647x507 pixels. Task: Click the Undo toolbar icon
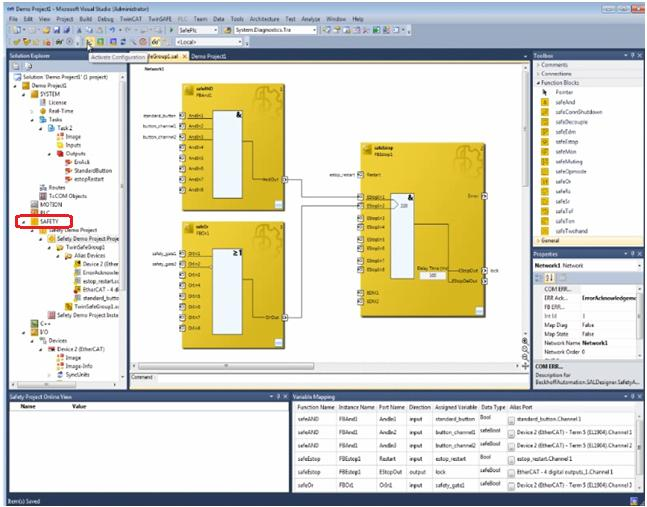click(112, 30)
